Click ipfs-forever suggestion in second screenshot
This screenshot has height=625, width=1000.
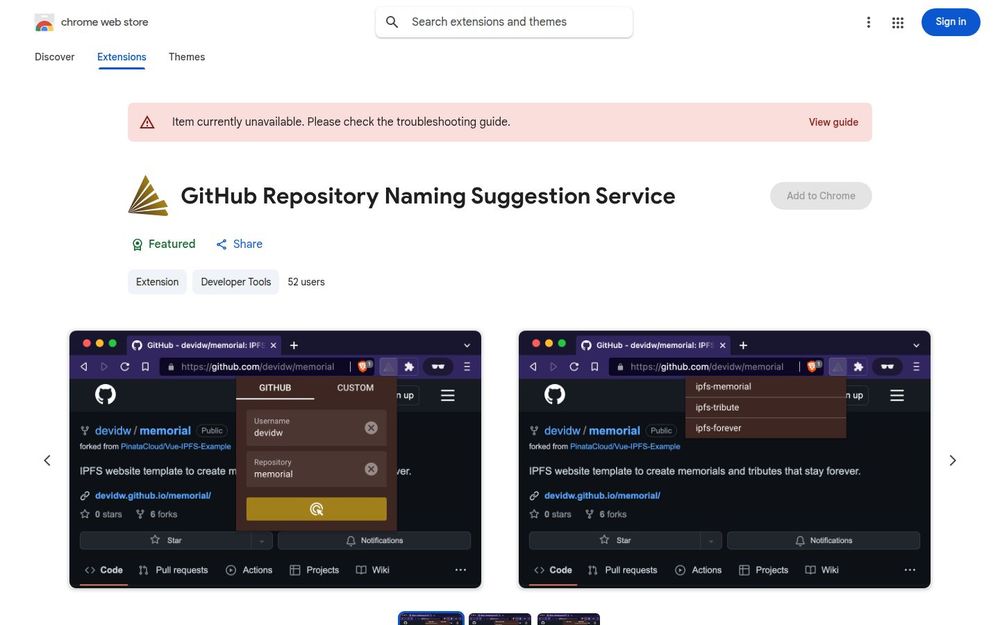tap(765, 428)
